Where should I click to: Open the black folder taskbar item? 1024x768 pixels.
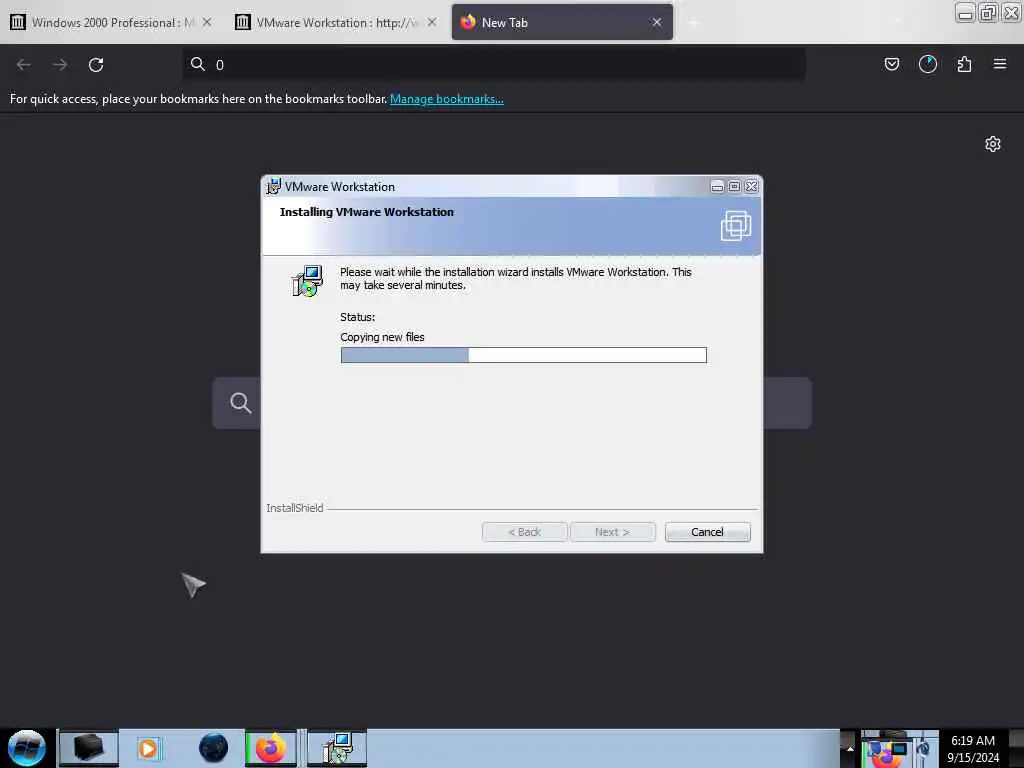pyautogui.click(x=89, y=748)
